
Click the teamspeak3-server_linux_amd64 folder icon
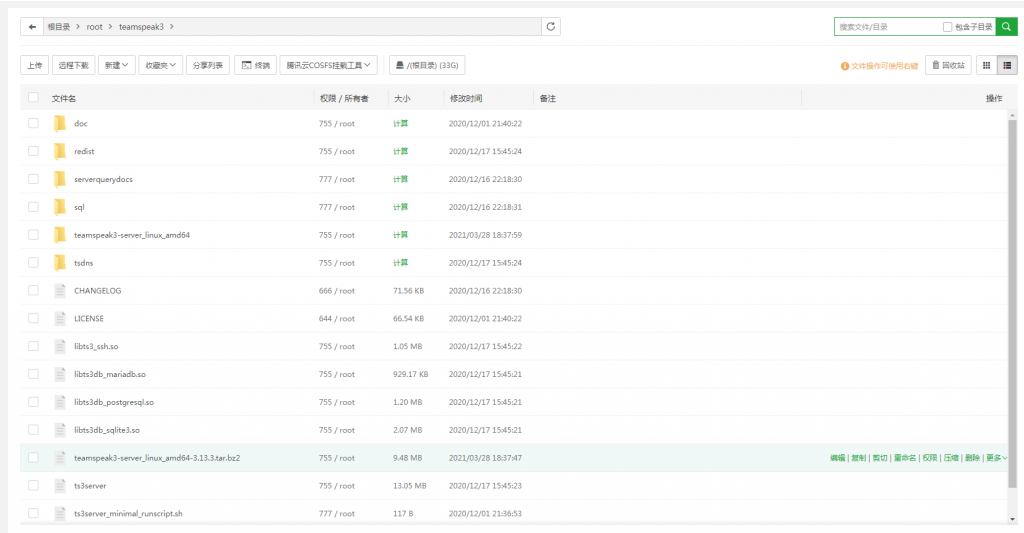tap(59, 235)
